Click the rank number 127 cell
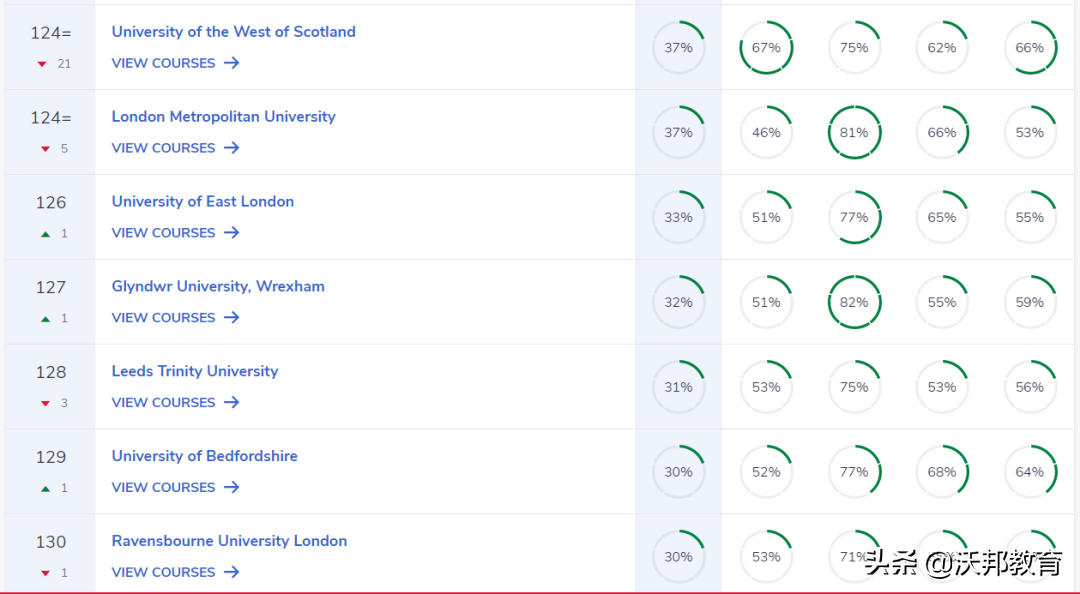The width and height of the screenshot is (1080, 594). (50, 287)
